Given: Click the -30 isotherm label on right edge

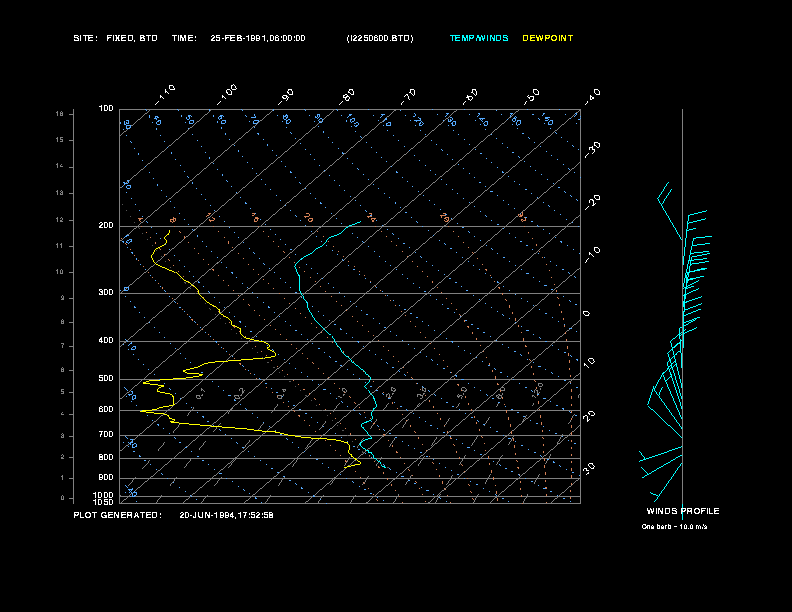Looking at the screenshot, I should 592,149.
